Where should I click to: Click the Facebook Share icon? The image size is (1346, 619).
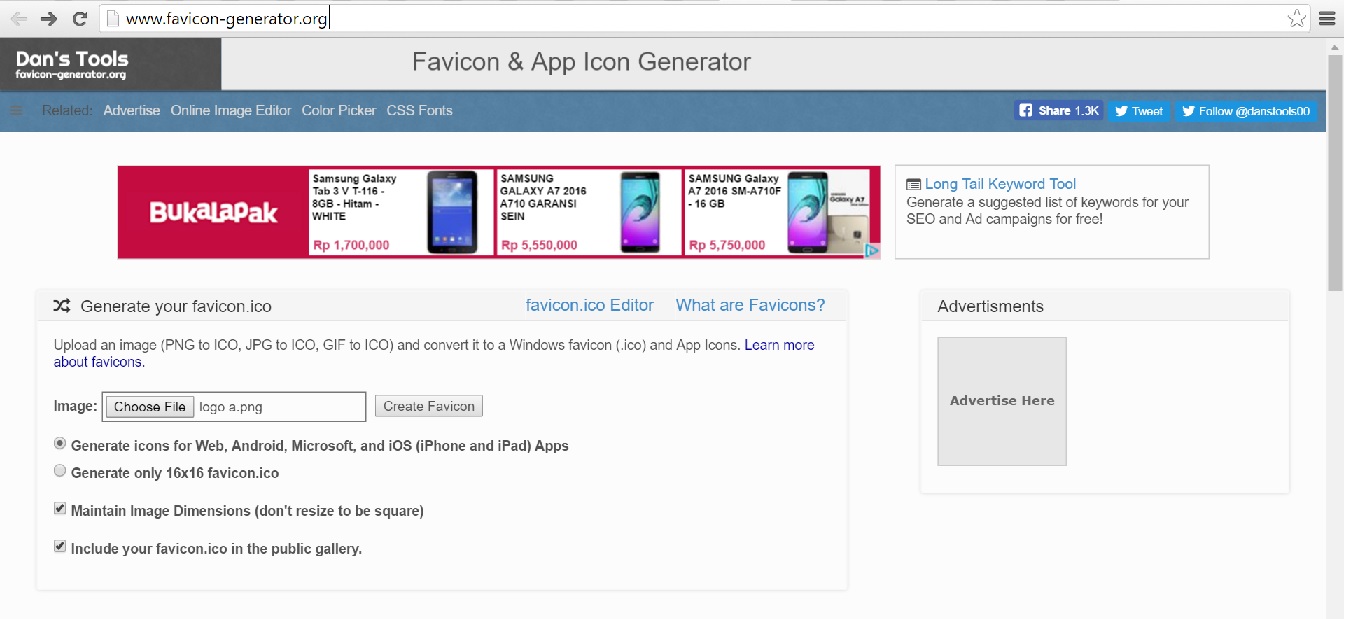tap(1026, 110)
